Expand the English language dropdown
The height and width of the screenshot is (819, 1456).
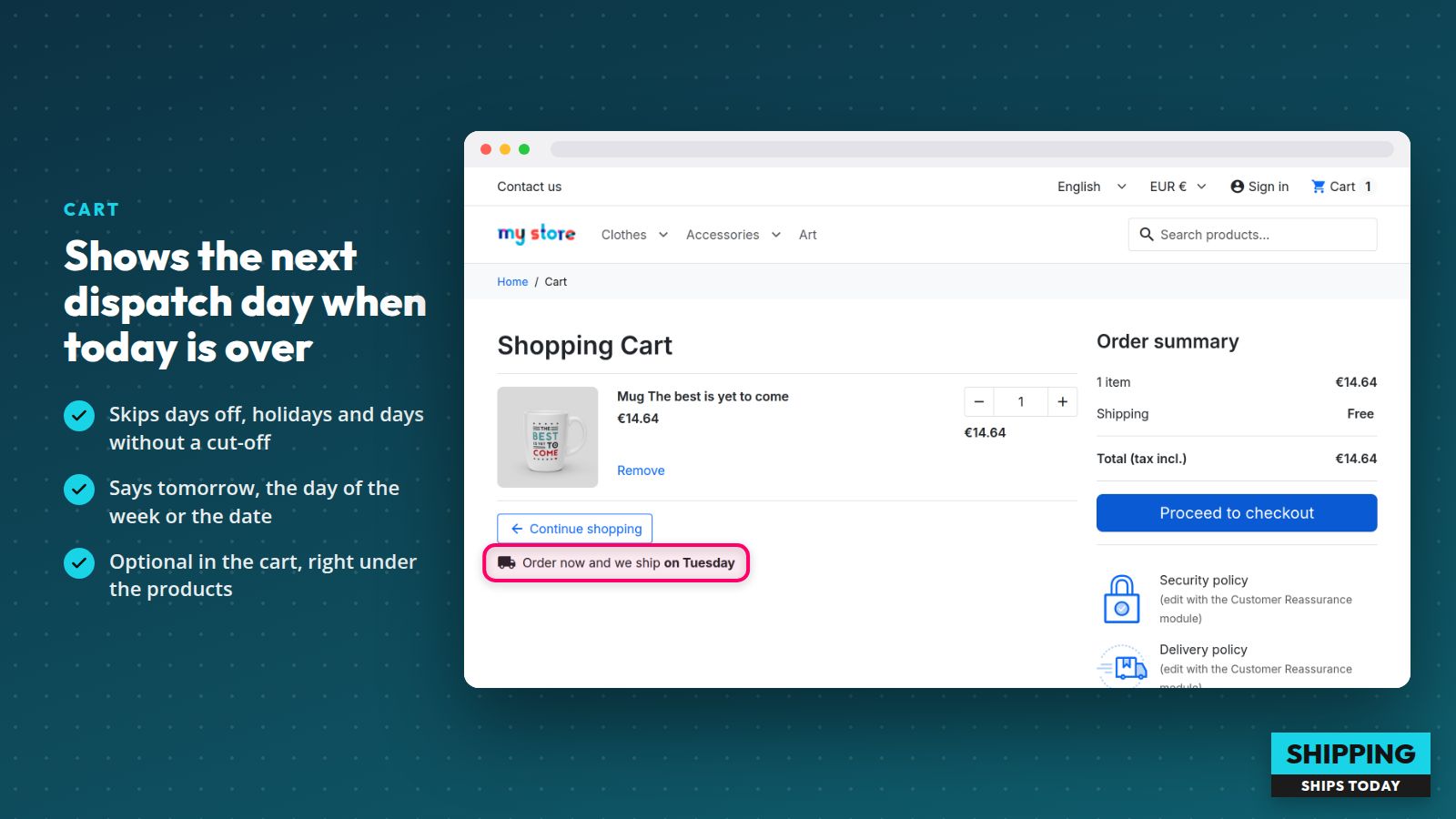[1092, 187]
